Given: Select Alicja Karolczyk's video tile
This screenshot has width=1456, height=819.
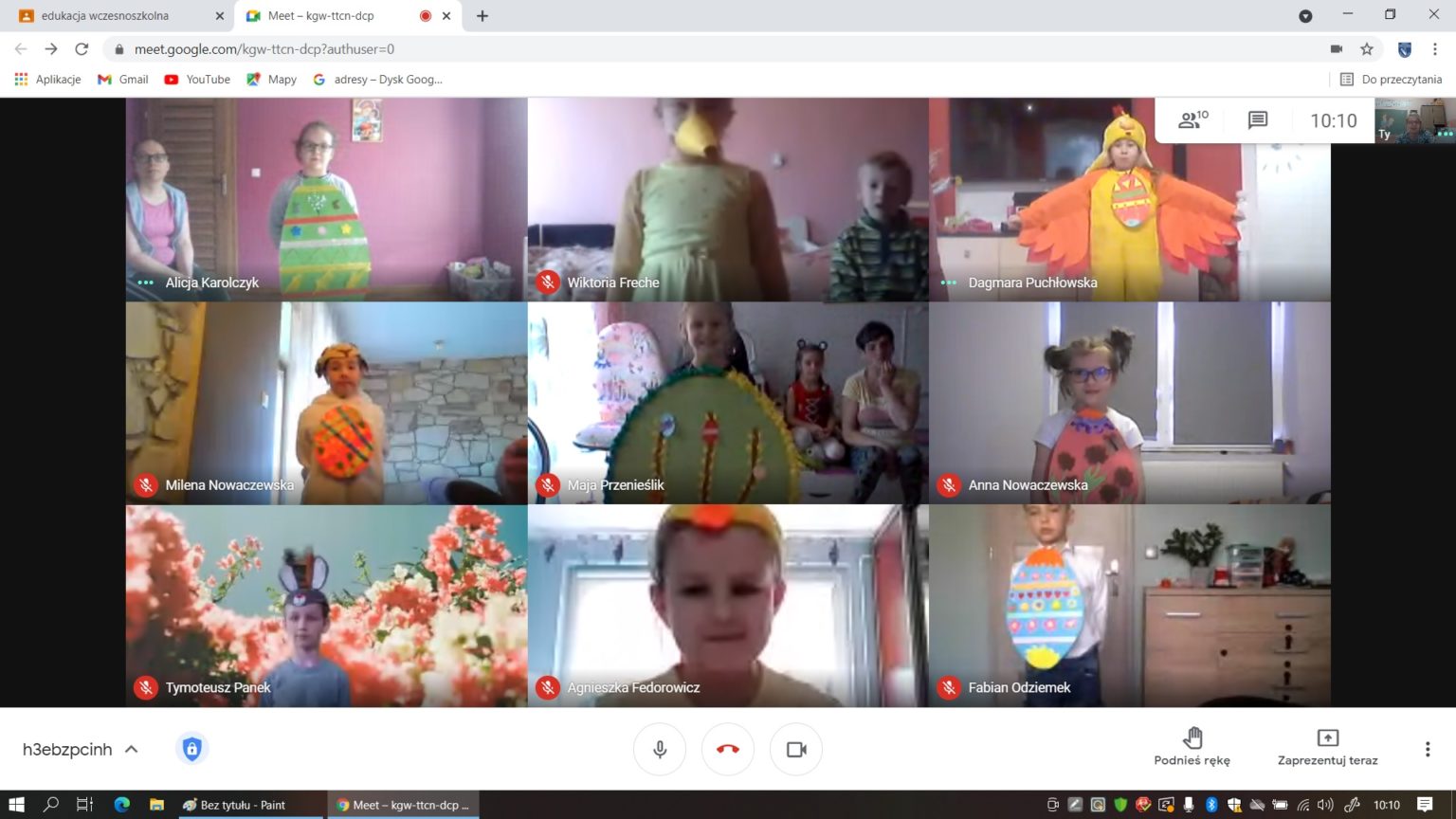Looking at the screenshot, I should (x=327, y=200).
